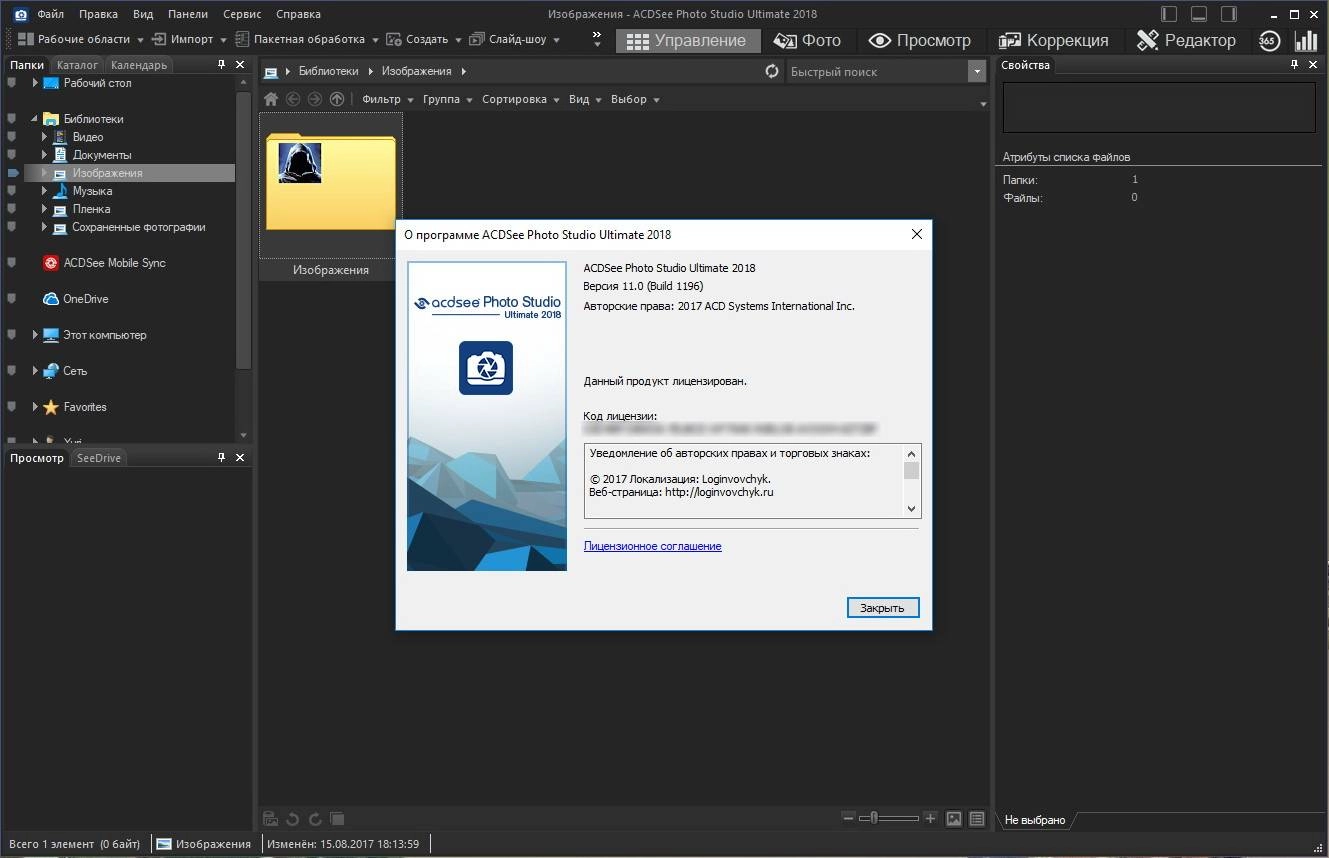Rotate left icon in bottom toolbar
The width and height of the screenshot is (1329, 858).
click(x=293, y=819)
